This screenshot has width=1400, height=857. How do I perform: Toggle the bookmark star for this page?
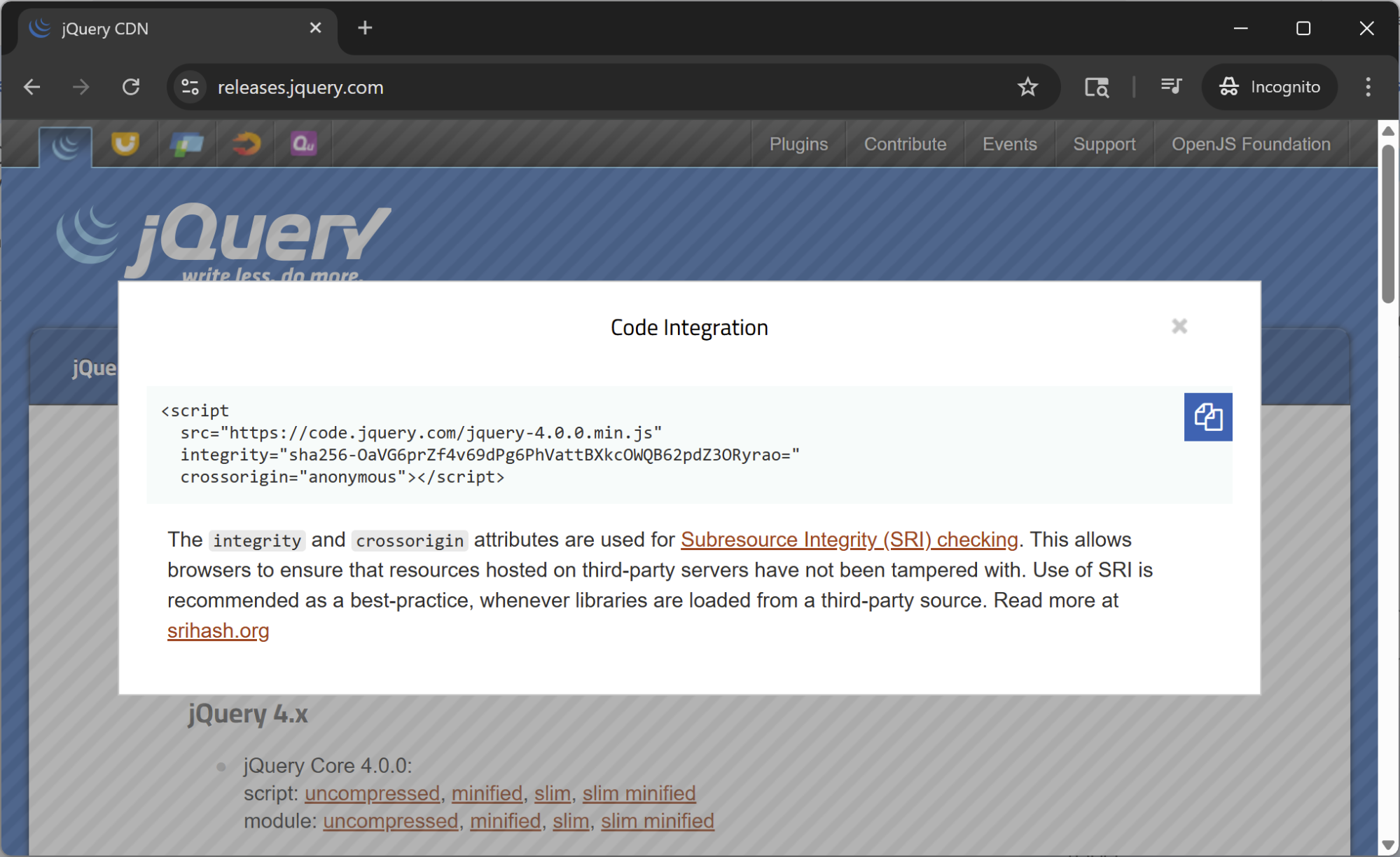coord(1027,87)
